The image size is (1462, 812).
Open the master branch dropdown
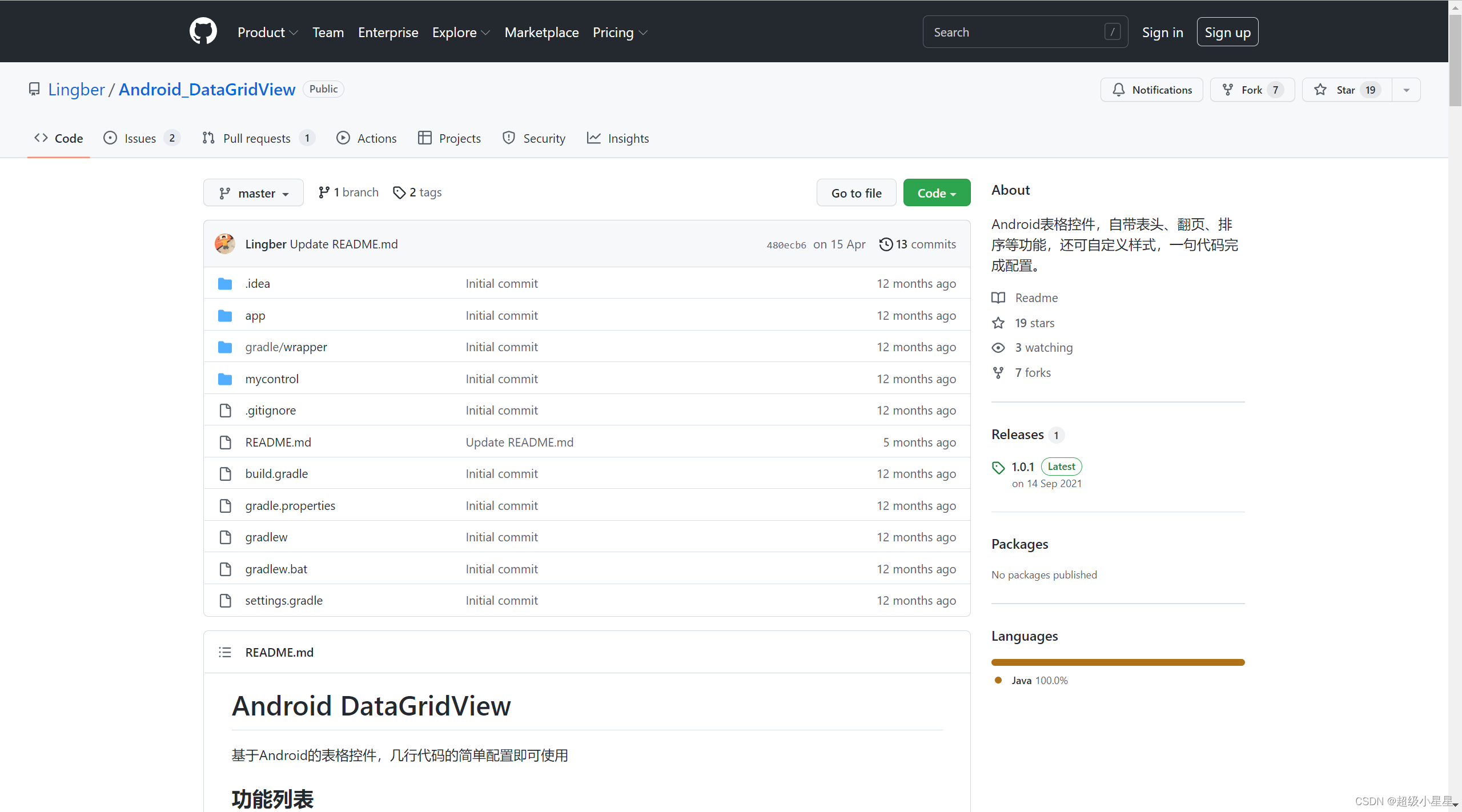click(254, 193)
